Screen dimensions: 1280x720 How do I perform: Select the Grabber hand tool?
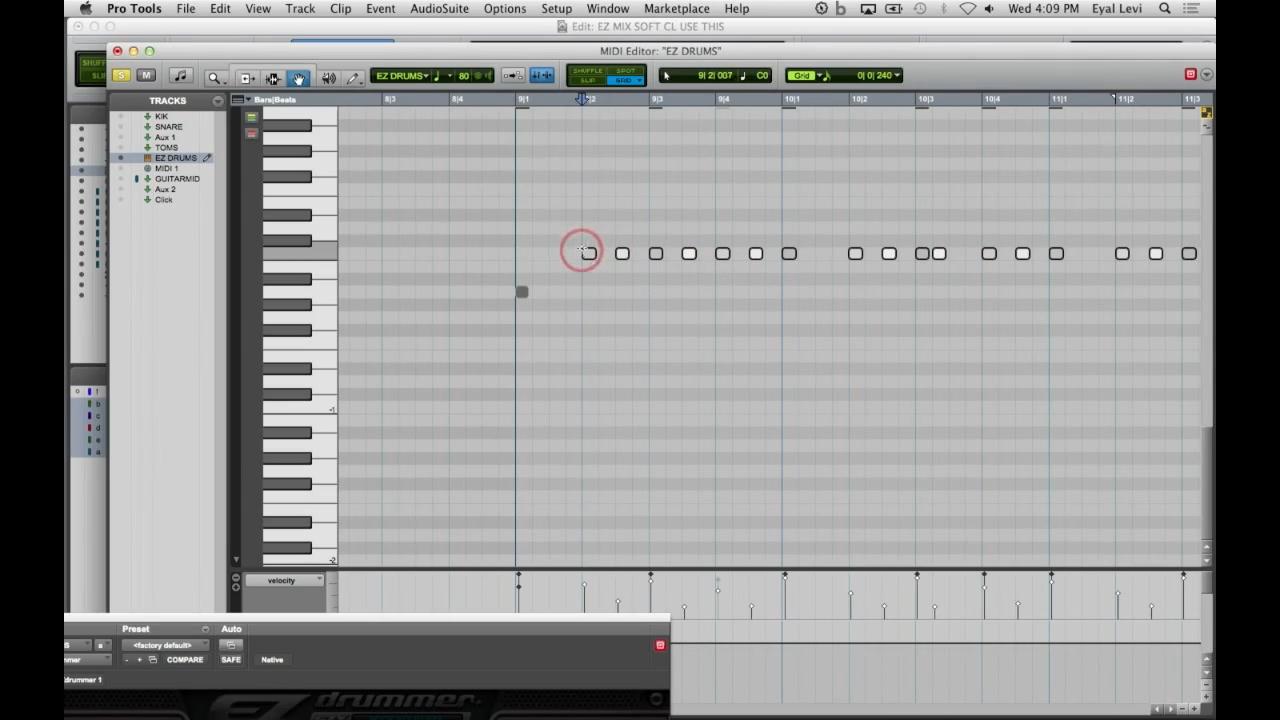tap(298, 78)
